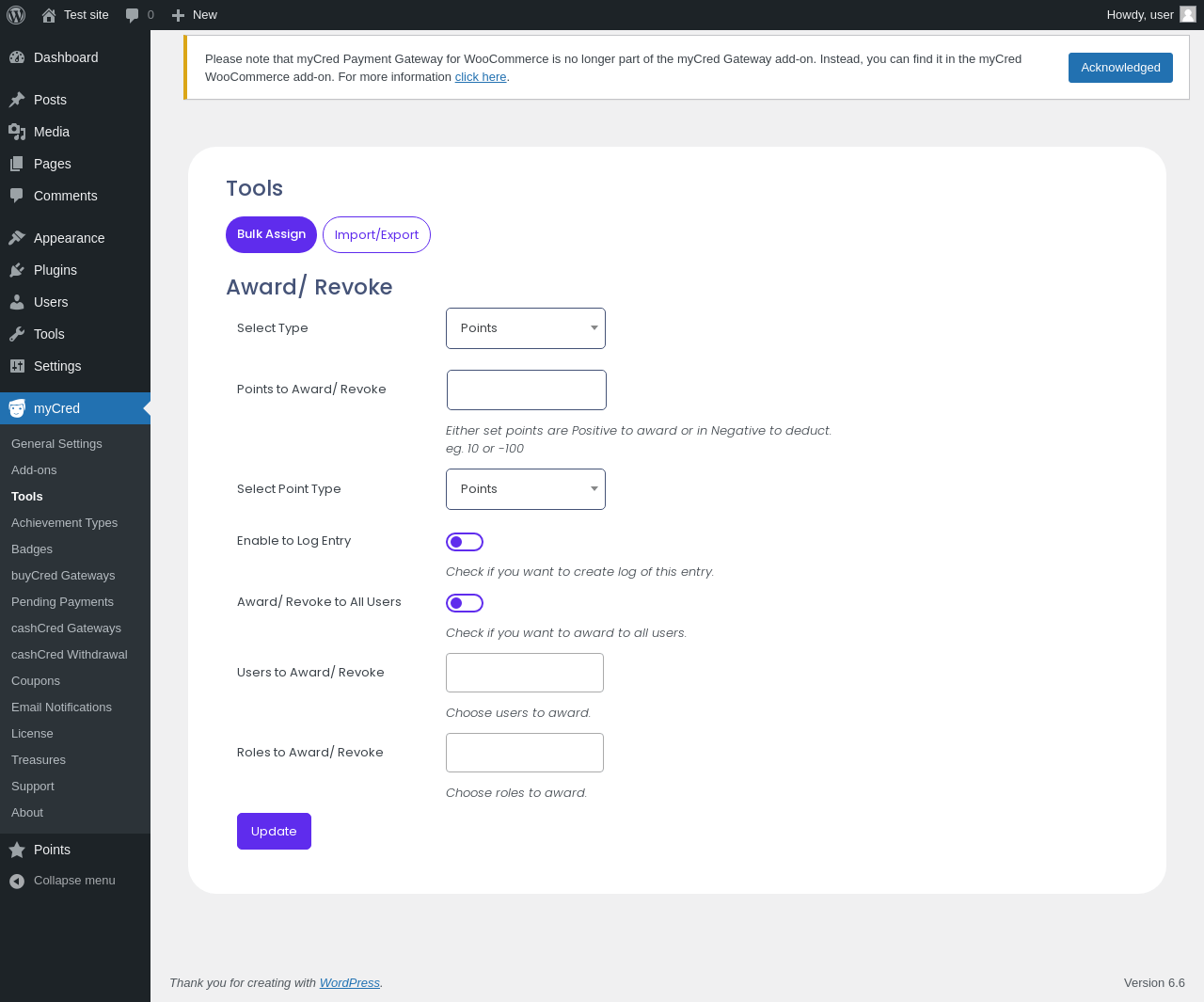Switch to the Bulk Assign tab

pos(271,234)
